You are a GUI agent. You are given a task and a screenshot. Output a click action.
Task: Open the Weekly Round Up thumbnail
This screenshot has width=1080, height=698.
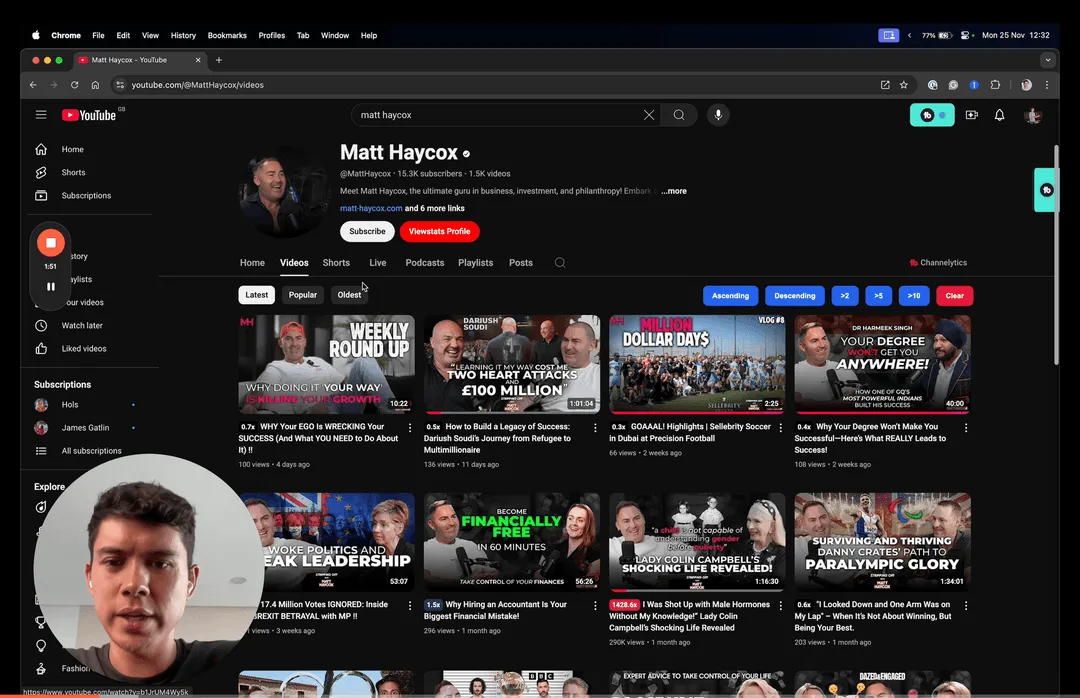[326, 365]
